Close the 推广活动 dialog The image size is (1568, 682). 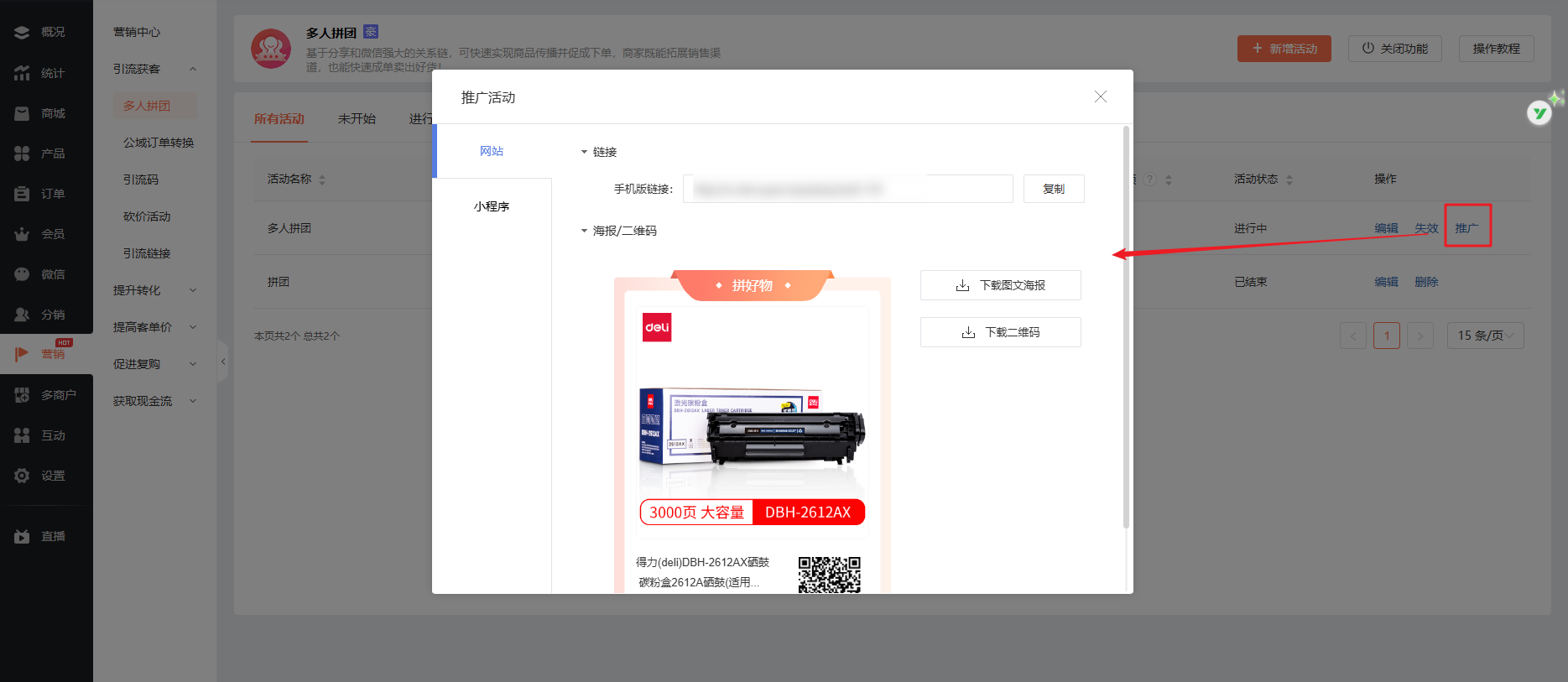1100,97
